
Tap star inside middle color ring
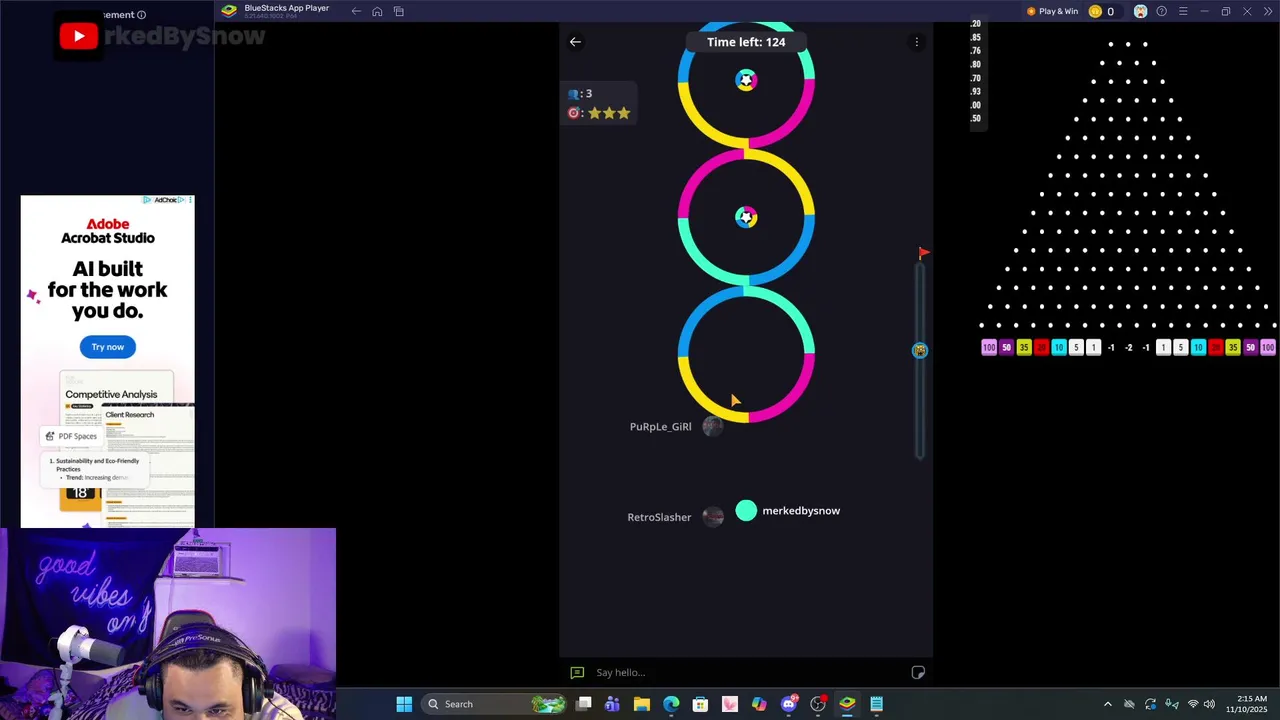click(746, 217)
